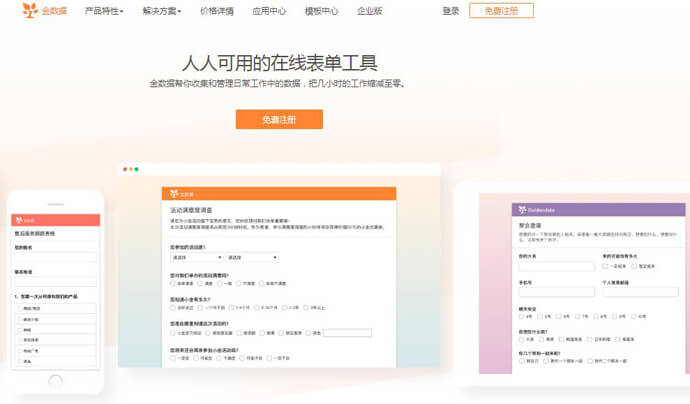This screenshot has height=404, width=690.
Task: Click the logo icon in the purple form header
Action: click(x=521, y=210)
